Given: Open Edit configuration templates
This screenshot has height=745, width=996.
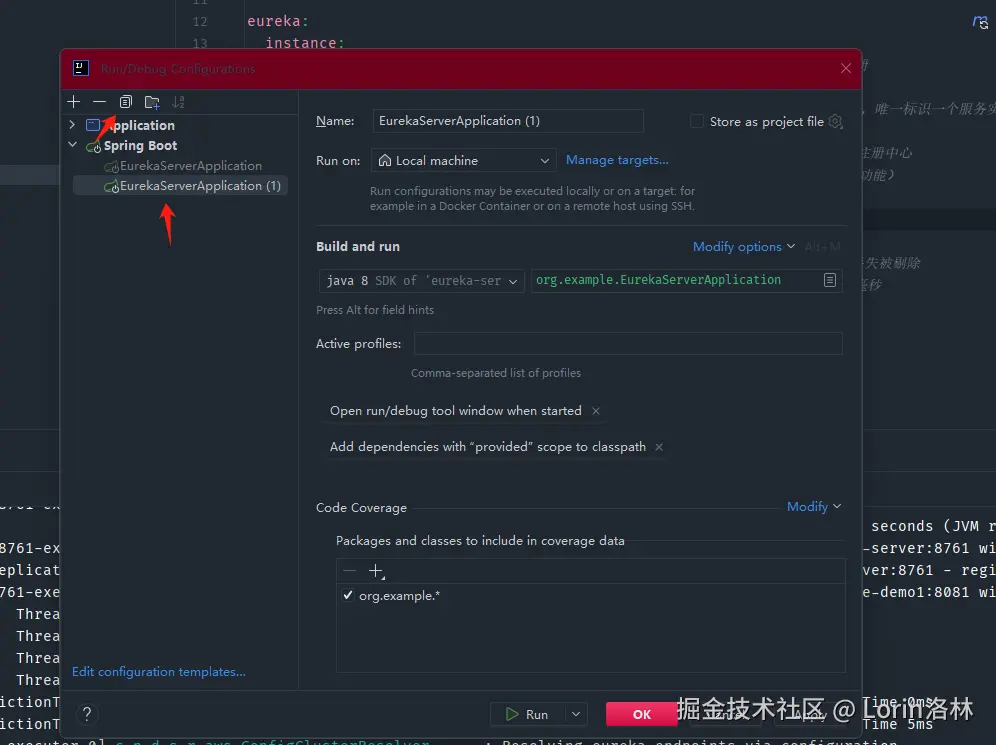Looking at the screenshot, I should (159, 671).
